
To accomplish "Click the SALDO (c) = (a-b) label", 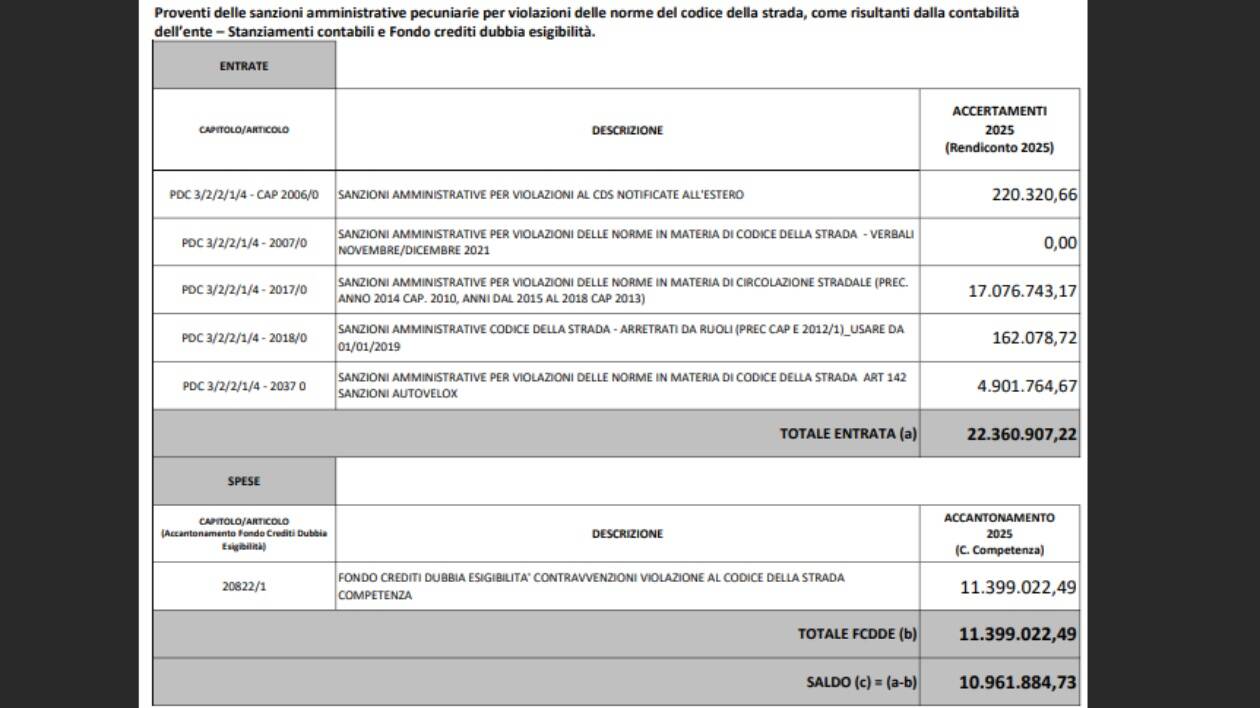I will point(861,682).
